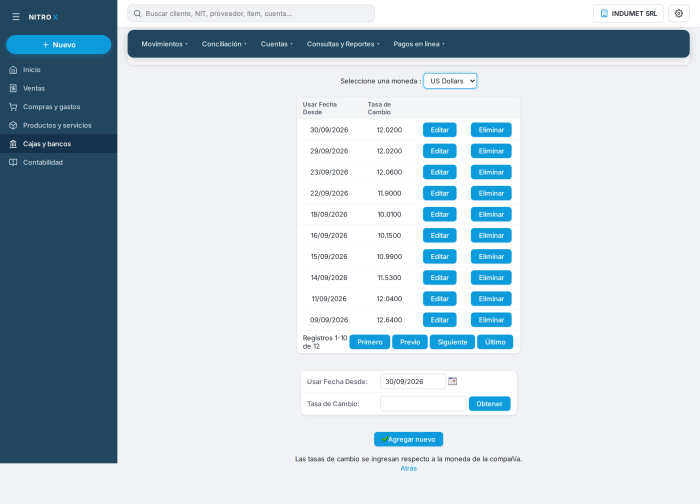
Task: Expand Pagos en línea menu
Action: [419, 44]
